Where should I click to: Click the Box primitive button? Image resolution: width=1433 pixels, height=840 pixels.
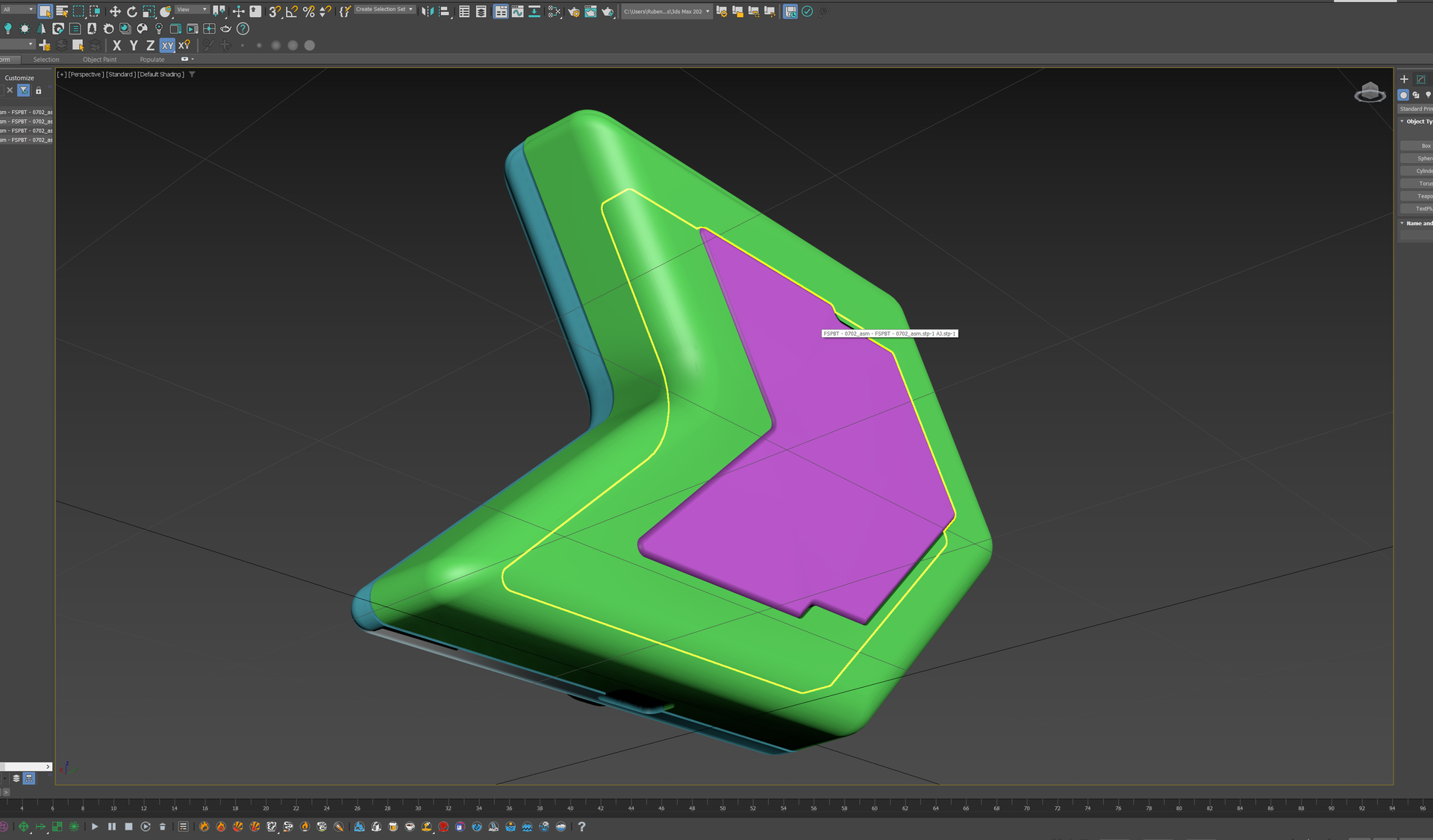click(x=1416, y=145)
